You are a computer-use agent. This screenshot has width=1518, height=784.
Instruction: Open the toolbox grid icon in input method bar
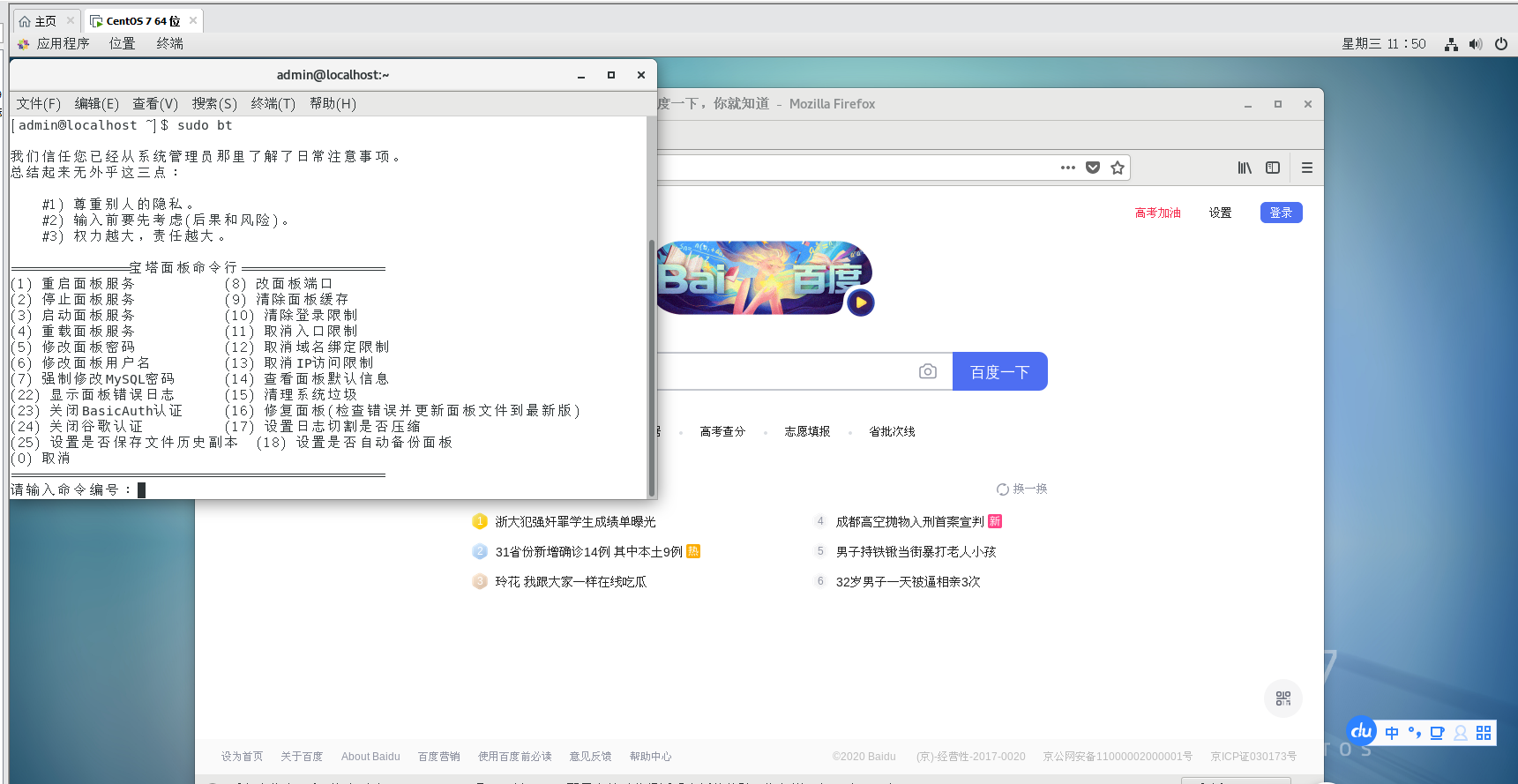click(x=1484, y=733)
